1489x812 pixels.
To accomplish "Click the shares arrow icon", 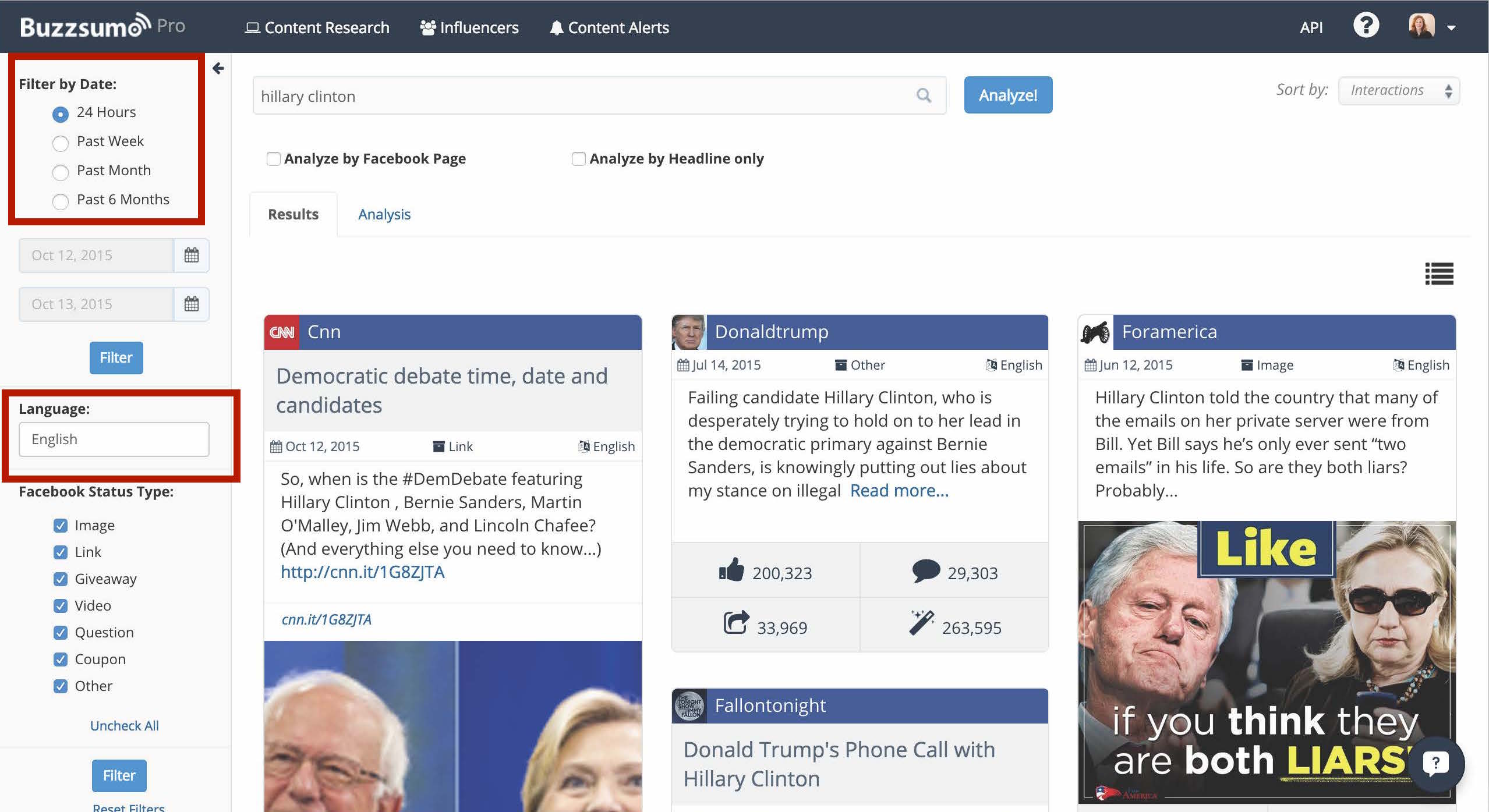I will [736, 623].
